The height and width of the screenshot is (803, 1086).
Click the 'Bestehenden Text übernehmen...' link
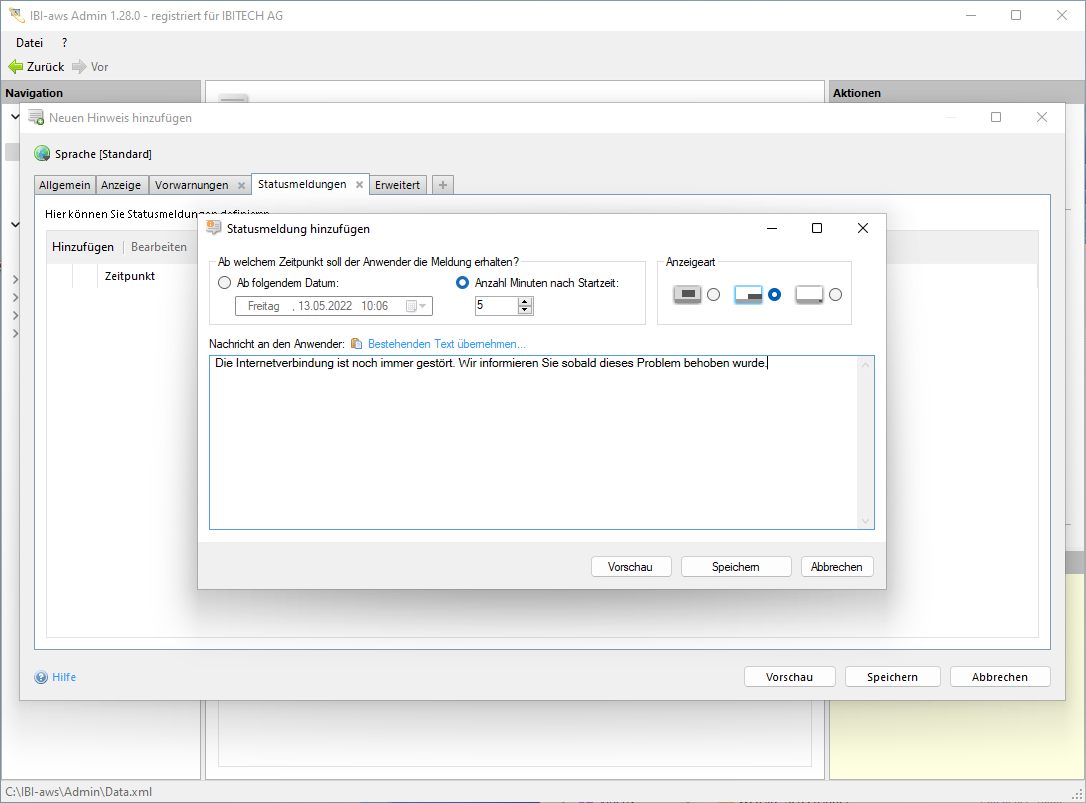[446, 344]
